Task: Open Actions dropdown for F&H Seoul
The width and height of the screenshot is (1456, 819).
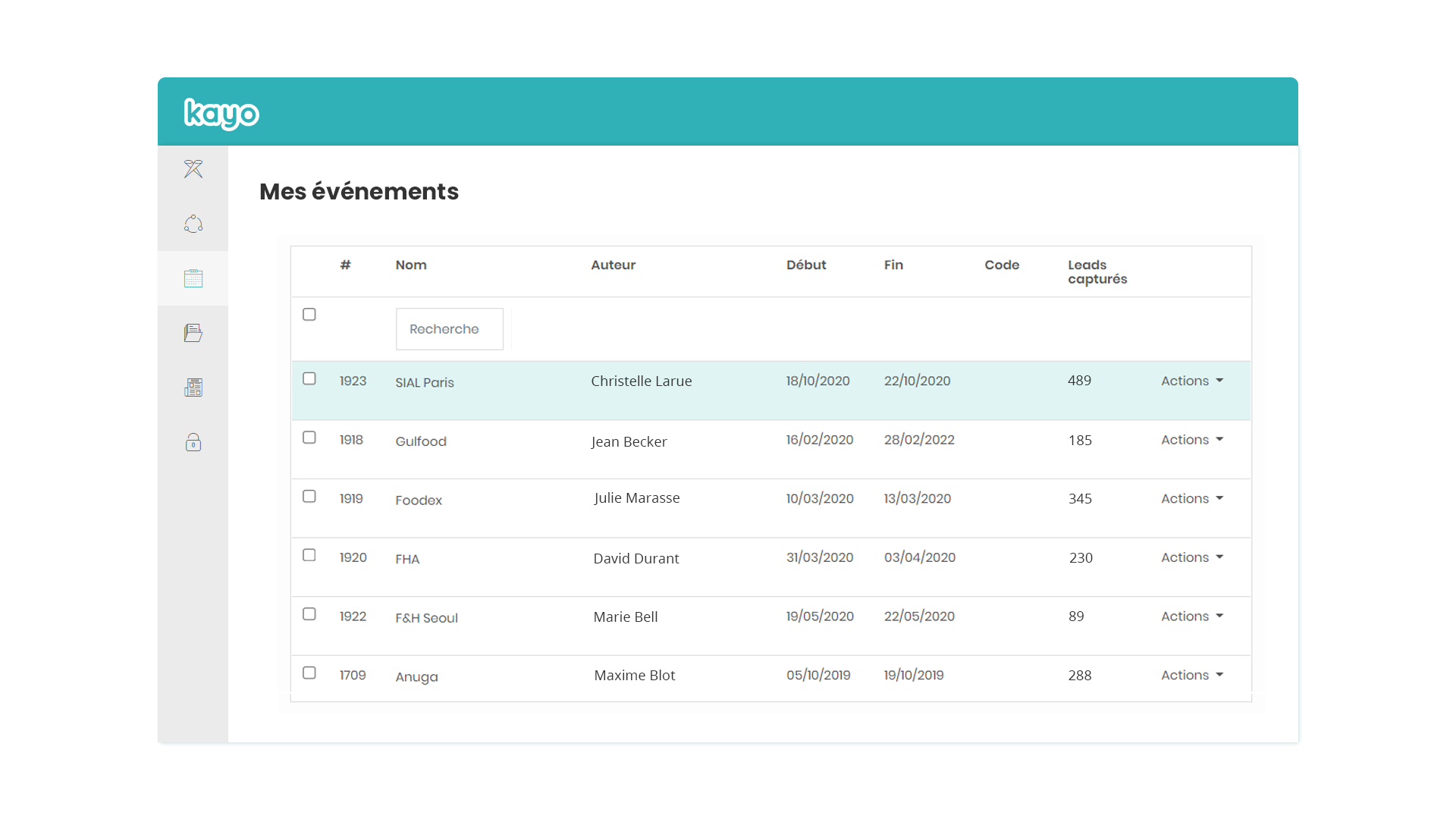Action: click(1192, 617)
